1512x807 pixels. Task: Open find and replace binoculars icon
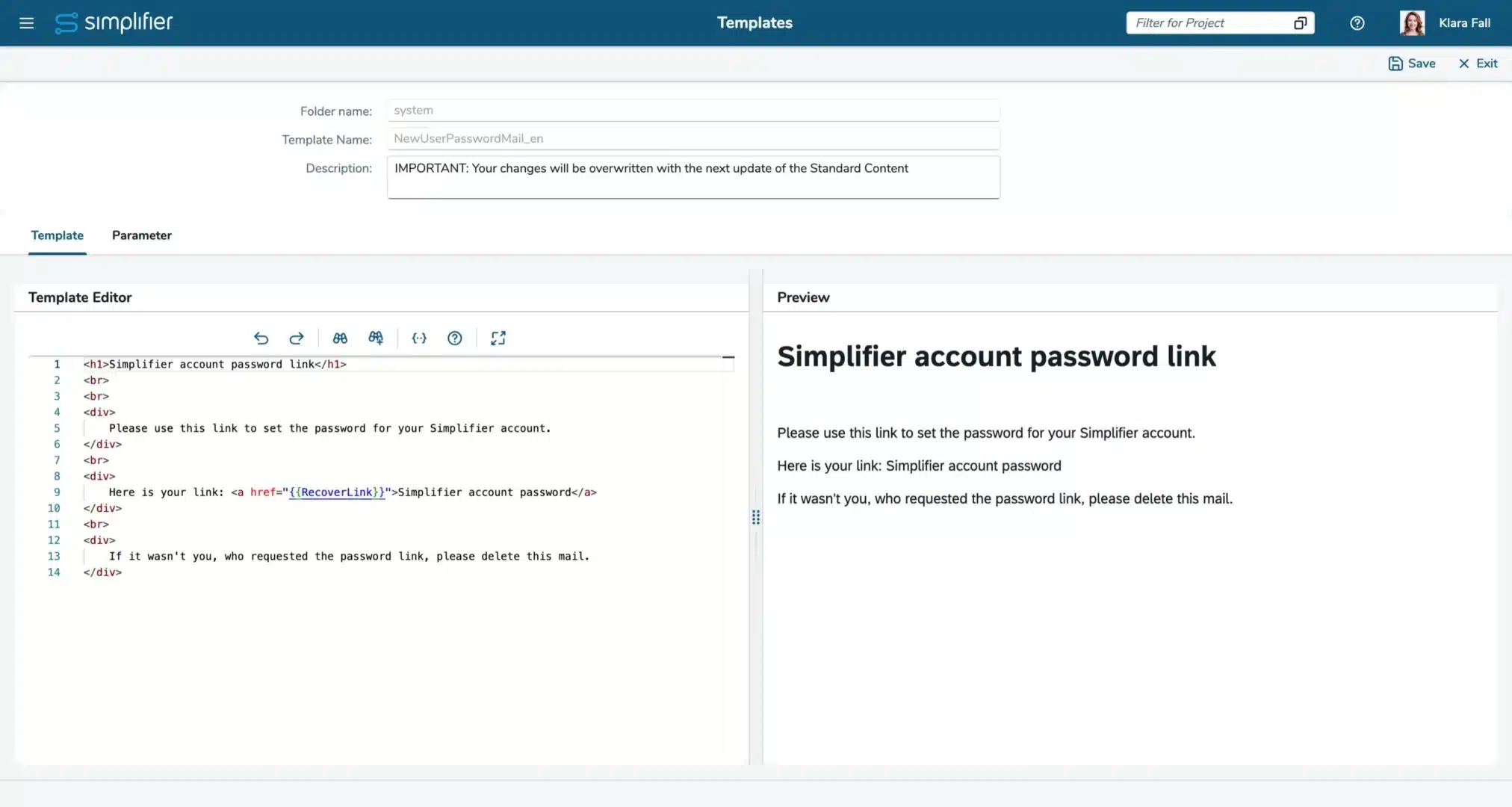point(376,338)
